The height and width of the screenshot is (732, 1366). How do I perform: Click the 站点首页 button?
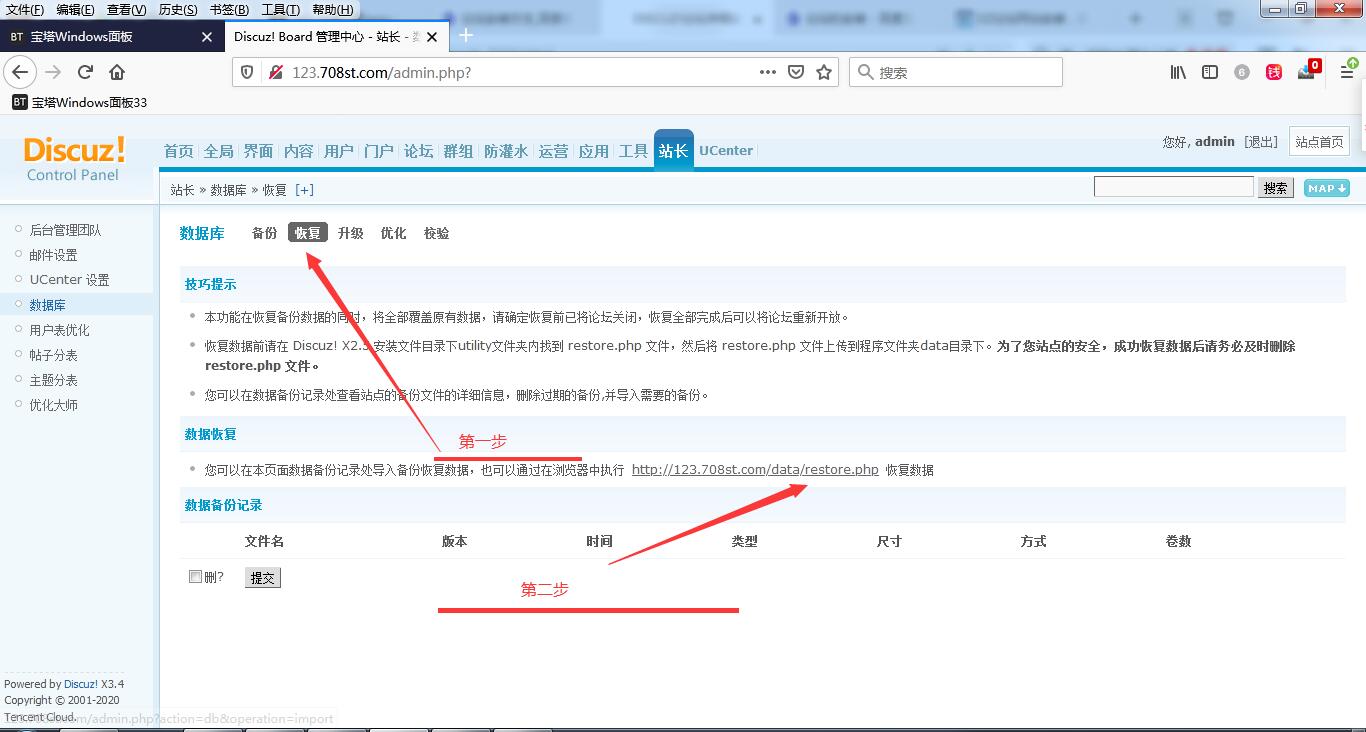click(x=1319, y=142)
